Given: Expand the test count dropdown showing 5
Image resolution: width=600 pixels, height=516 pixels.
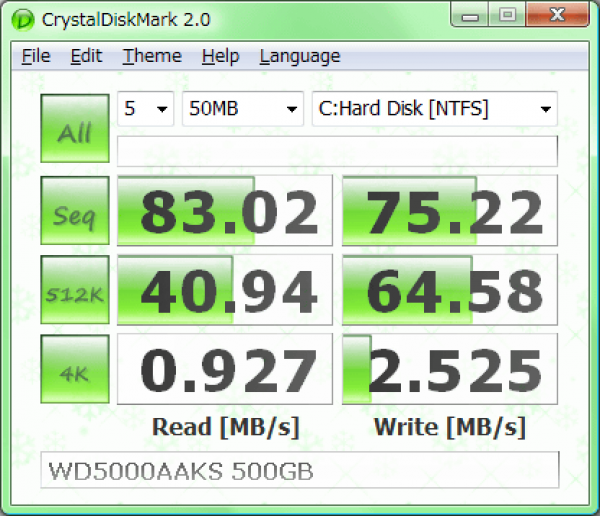Looking at the screenshot, I should tap(145, 109).
